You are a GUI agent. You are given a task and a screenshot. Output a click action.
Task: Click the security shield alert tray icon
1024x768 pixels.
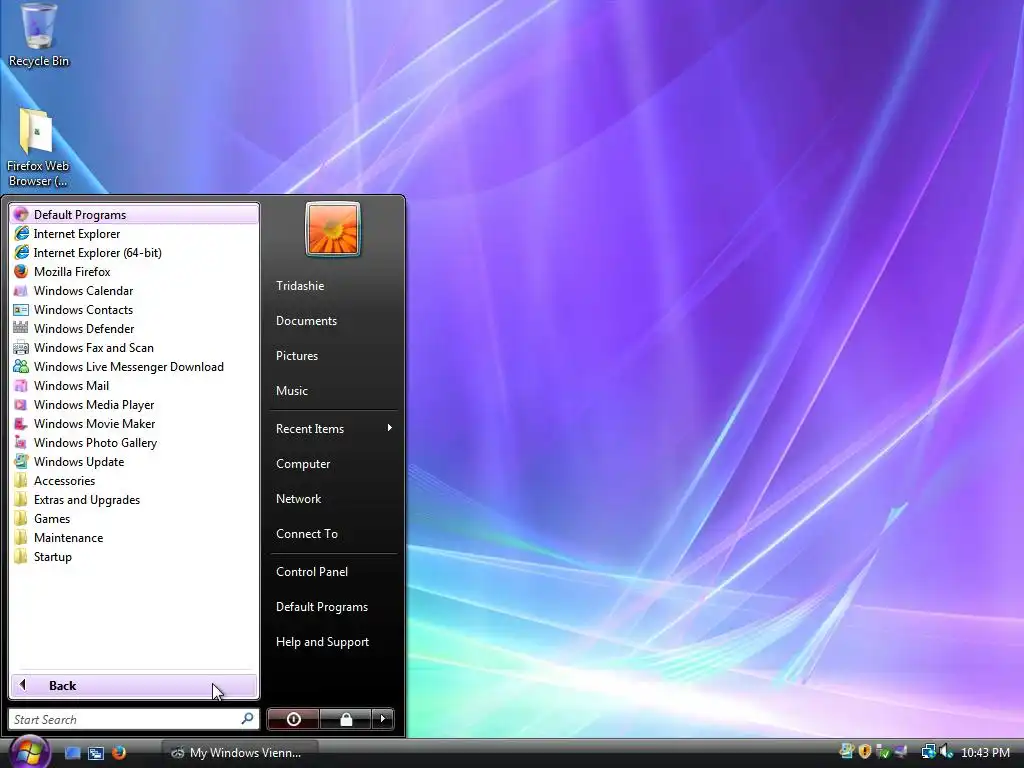click(x=865, y=752)
